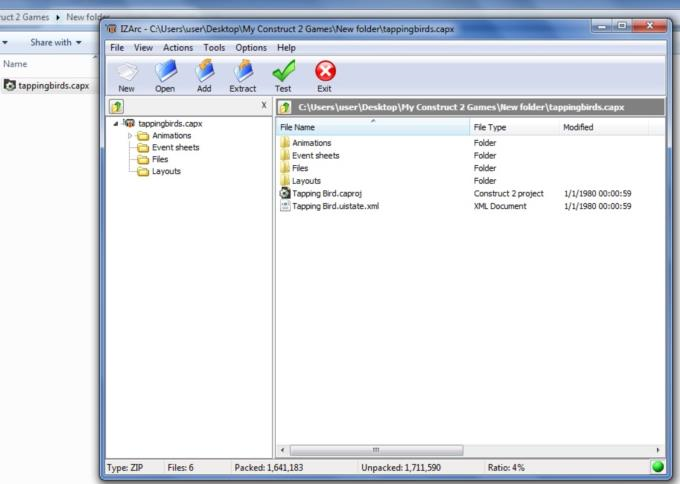Screen dimensions: 680x484
Task: Click the Tapping Bird.caproj file icon
Action: 285,193
